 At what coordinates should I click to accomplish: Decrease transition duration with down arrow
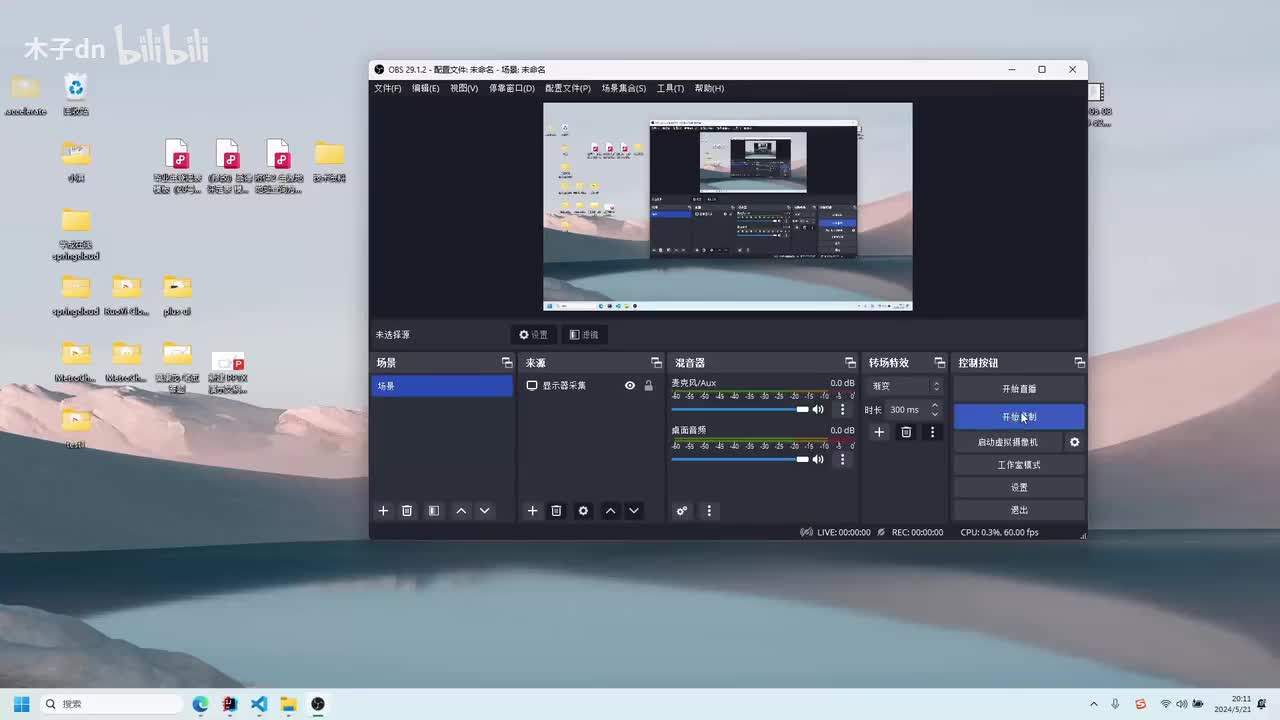point(935,414)
